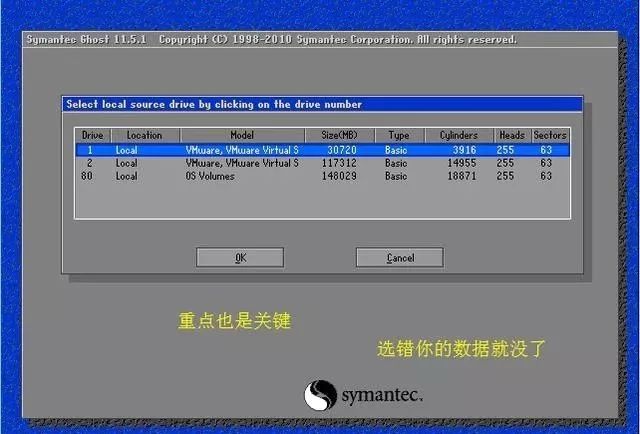Click the Cylinders column header

[459, 135]
